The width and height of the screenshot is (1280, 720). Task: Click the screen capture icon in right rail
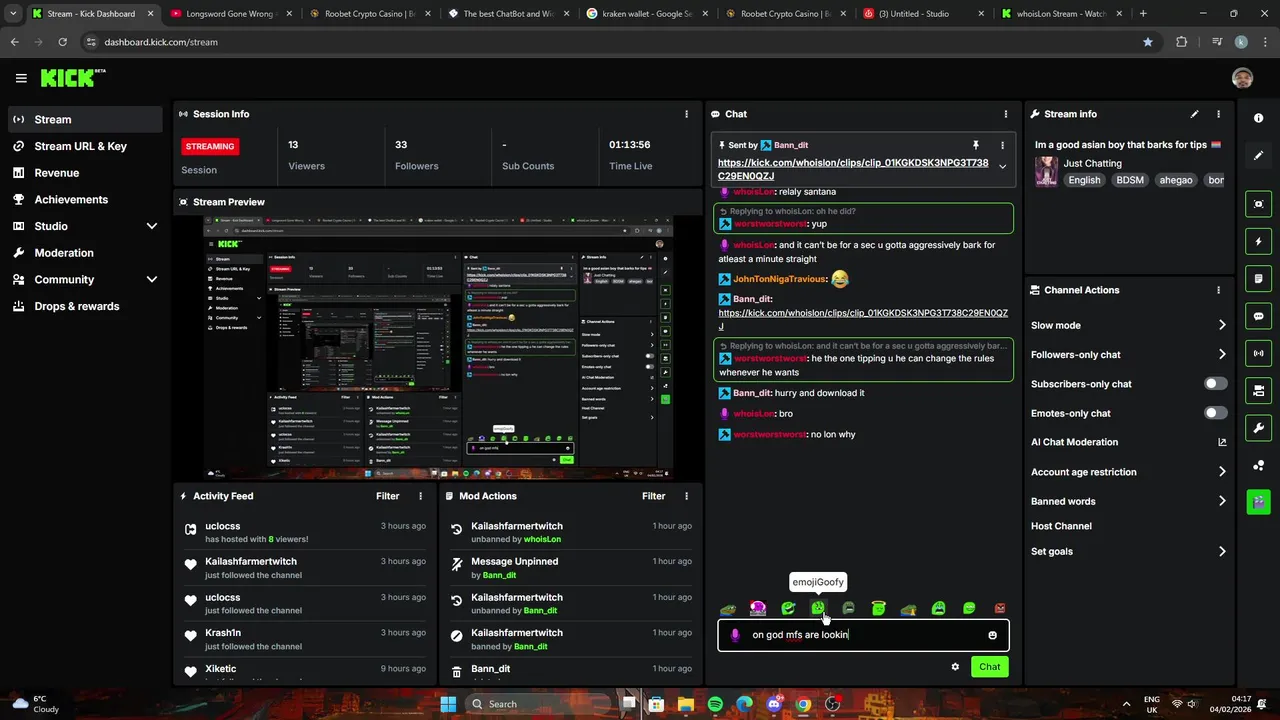pos(1258,204)
